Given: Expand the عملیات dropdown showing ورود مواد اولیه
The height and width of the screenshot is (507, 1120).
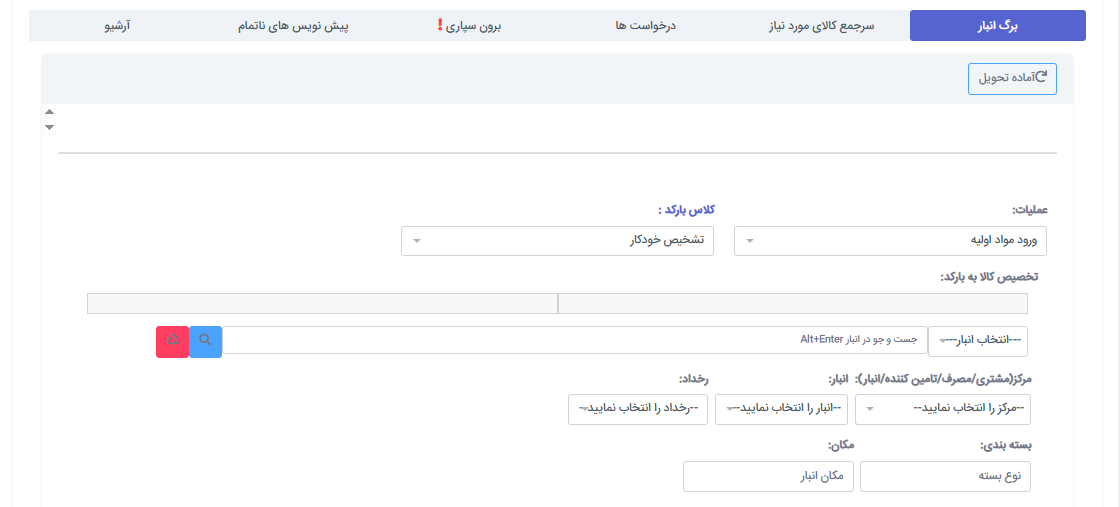Looking at the screenshot, I should 890,241.
